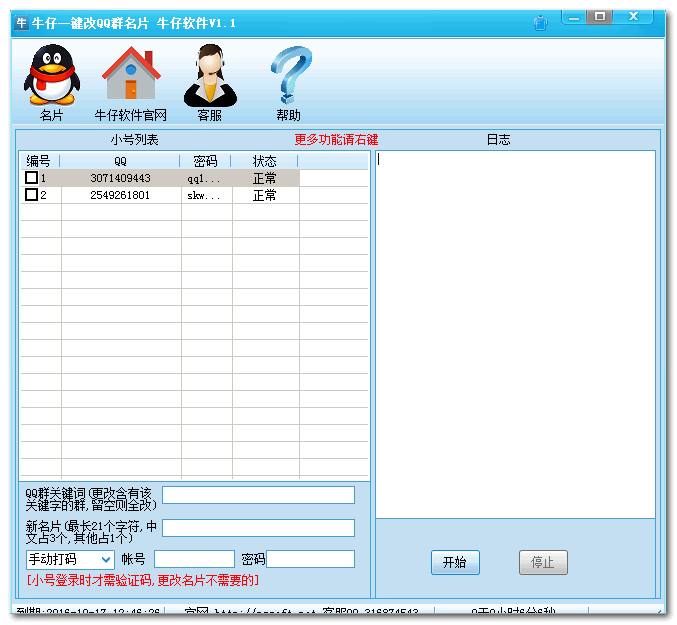Focus the 帐号 input field
This screenshot has width=677, height=625.
pyautogui.click(x=194, y=559)
